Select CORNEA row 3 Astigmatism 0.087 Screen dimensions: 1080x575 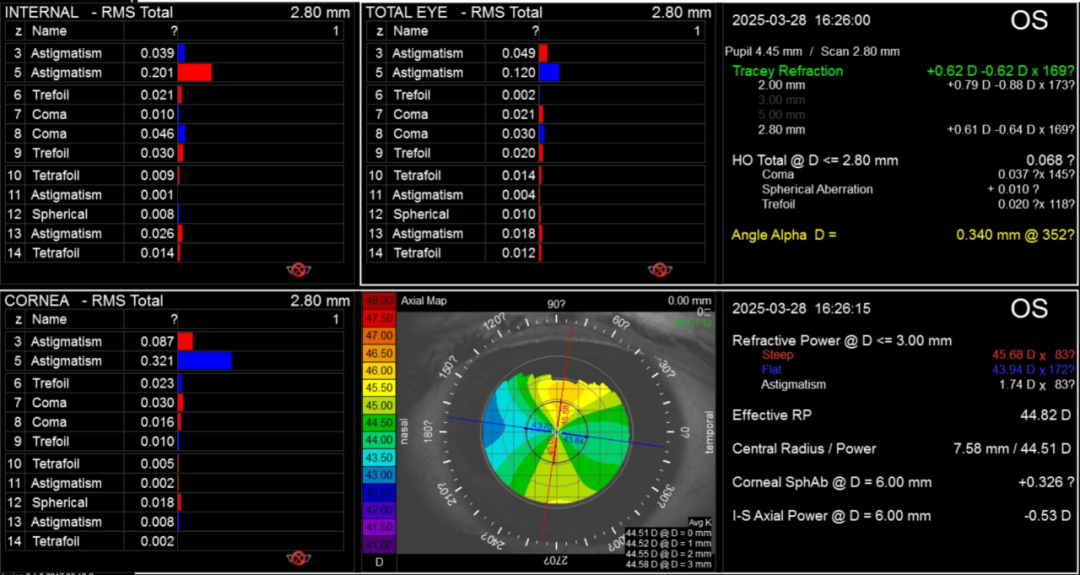[x=174, y=342]
